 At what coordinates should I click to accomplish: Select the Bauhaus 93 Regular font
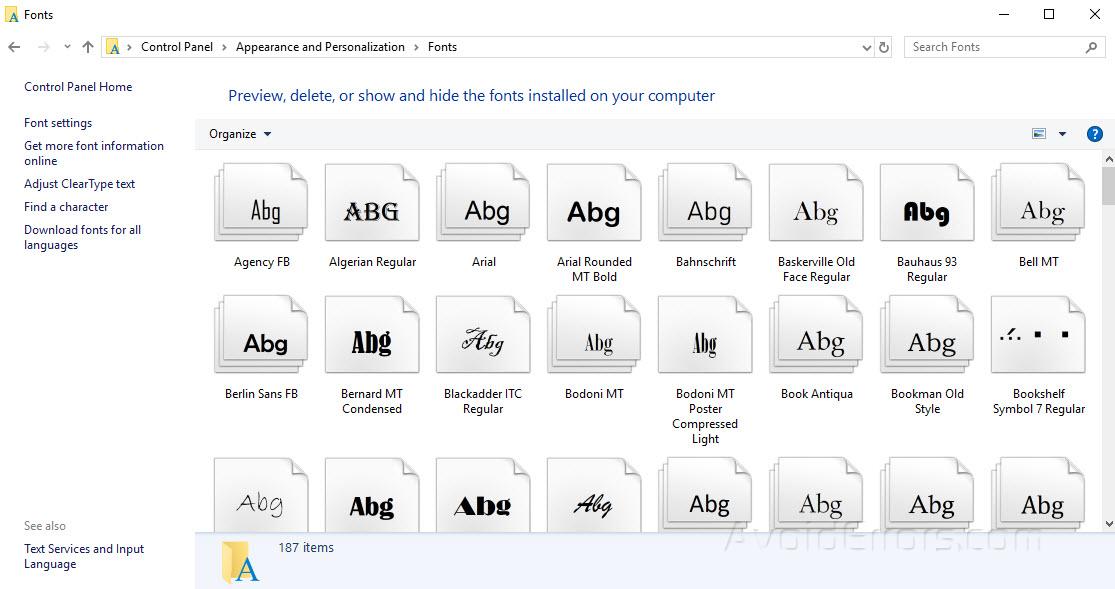click(926, 202)
